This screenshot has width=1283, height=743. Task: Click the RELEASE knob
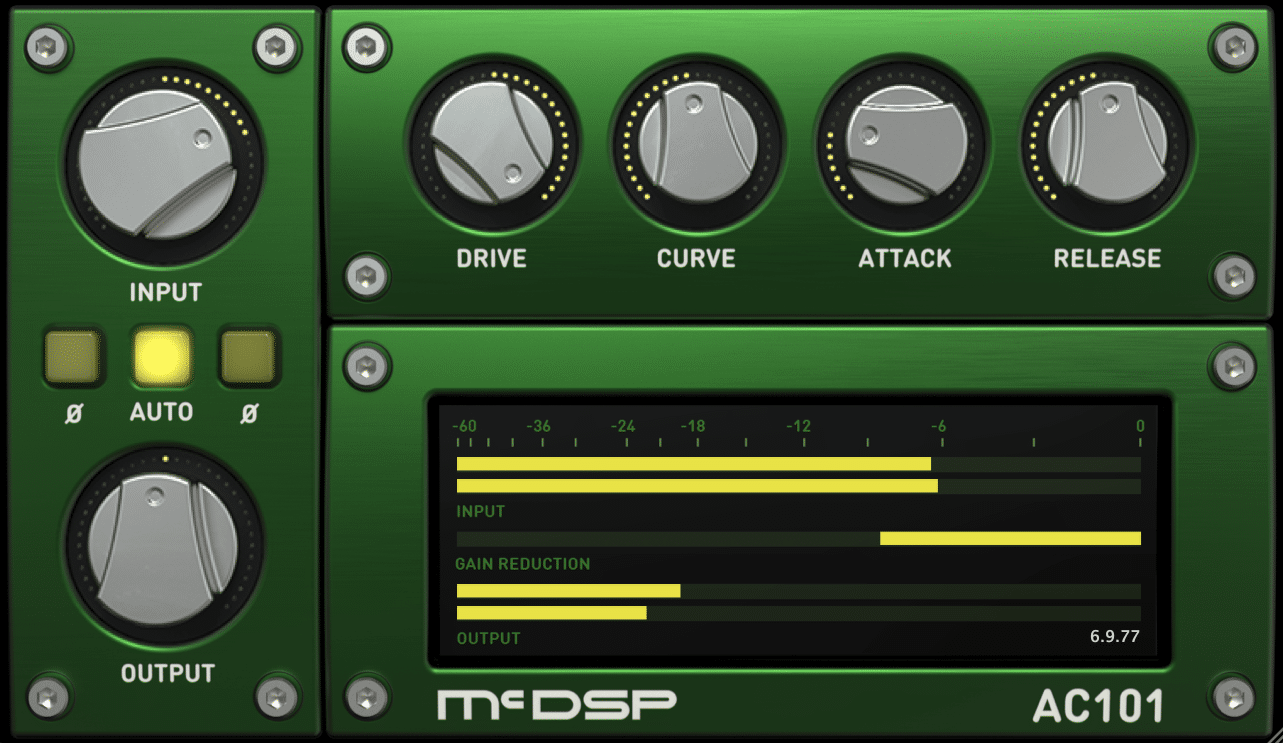(x=1107, y=146)
